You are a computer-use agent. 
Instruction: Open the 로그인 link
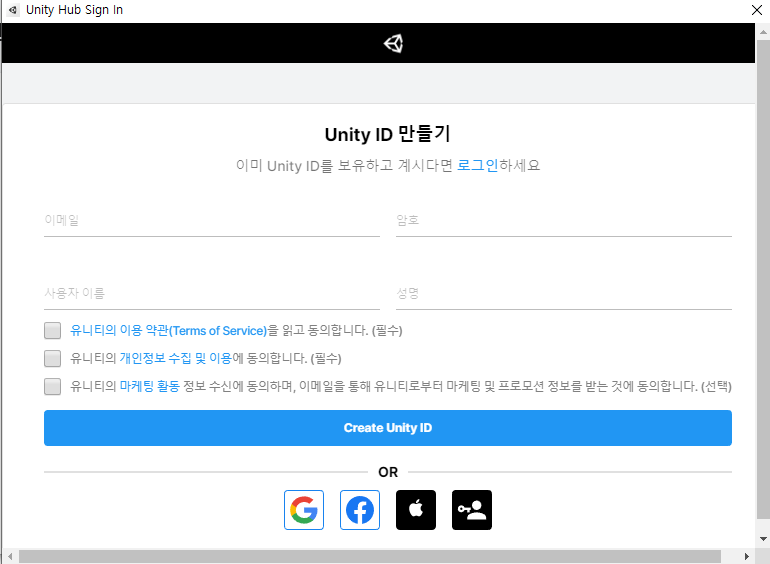[477, 165]
